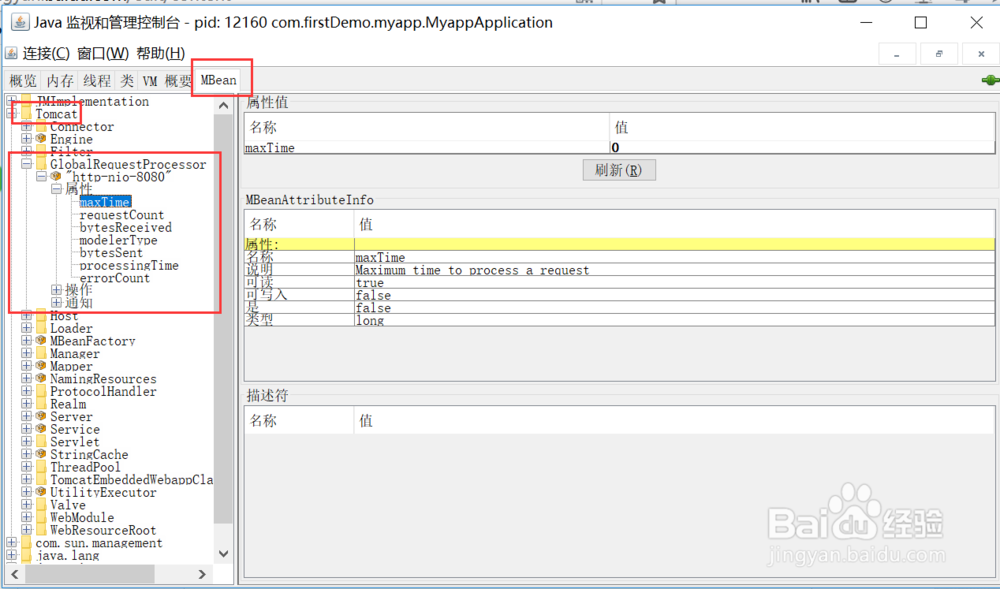Select the WebModule tree item

[x=82, y=518]
